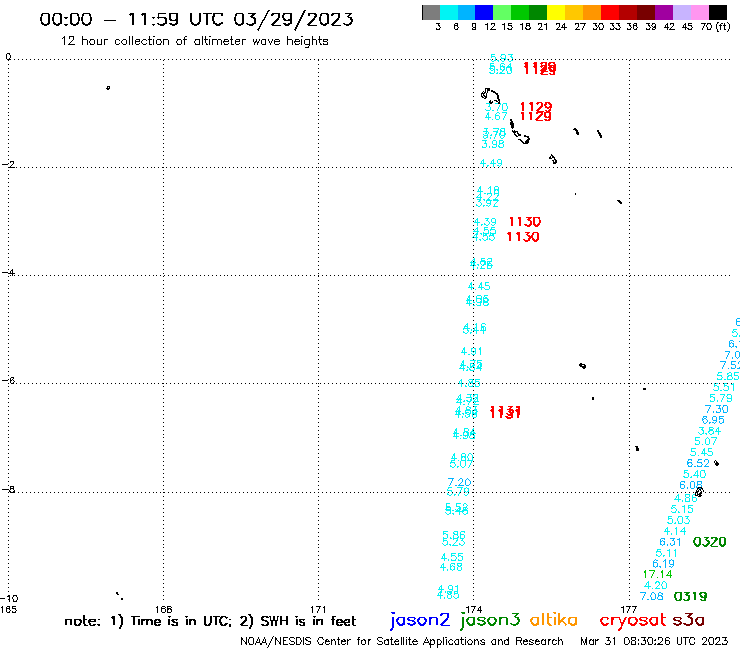
Task: Click the 6.19 wave height value
Action: point(664,564)
